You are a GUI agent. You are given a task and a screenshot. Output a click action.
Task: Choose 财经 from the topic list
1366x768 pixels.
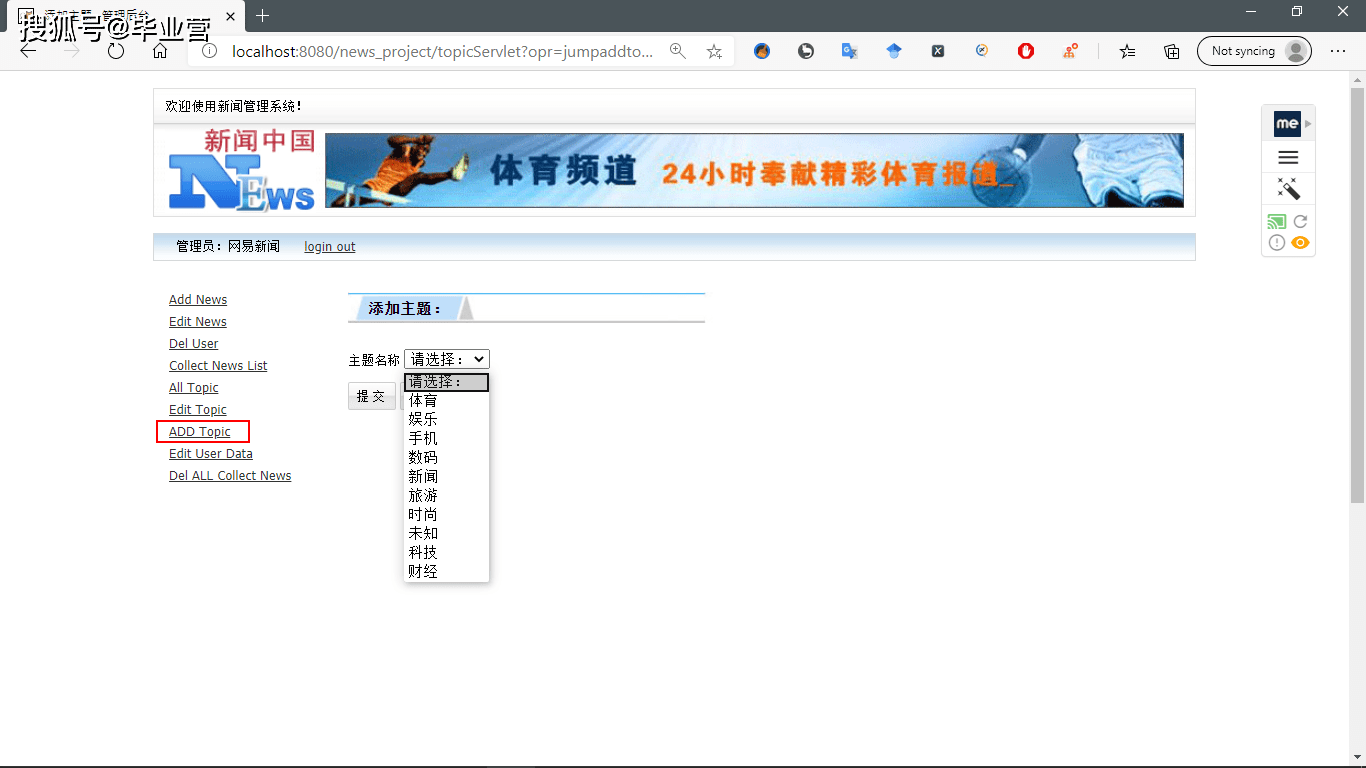click(x=446, y=571)
